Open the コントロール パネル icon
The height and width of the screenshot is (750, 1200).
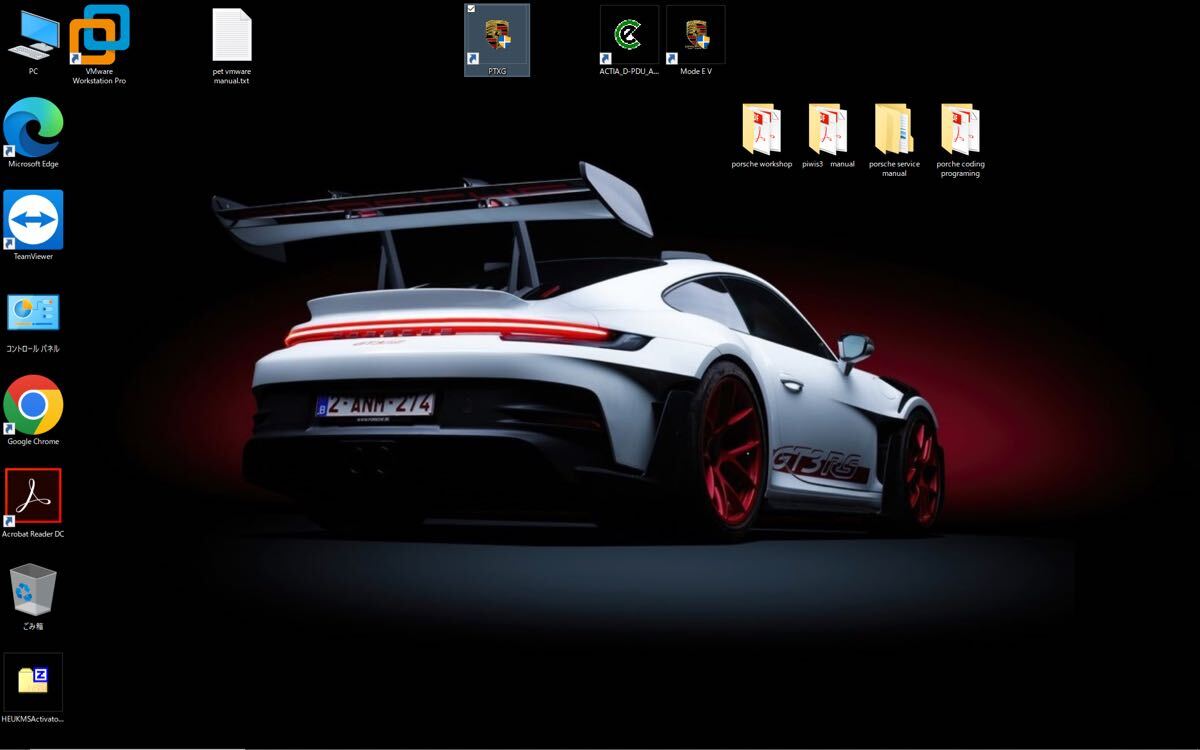click(x=33, y=314)
